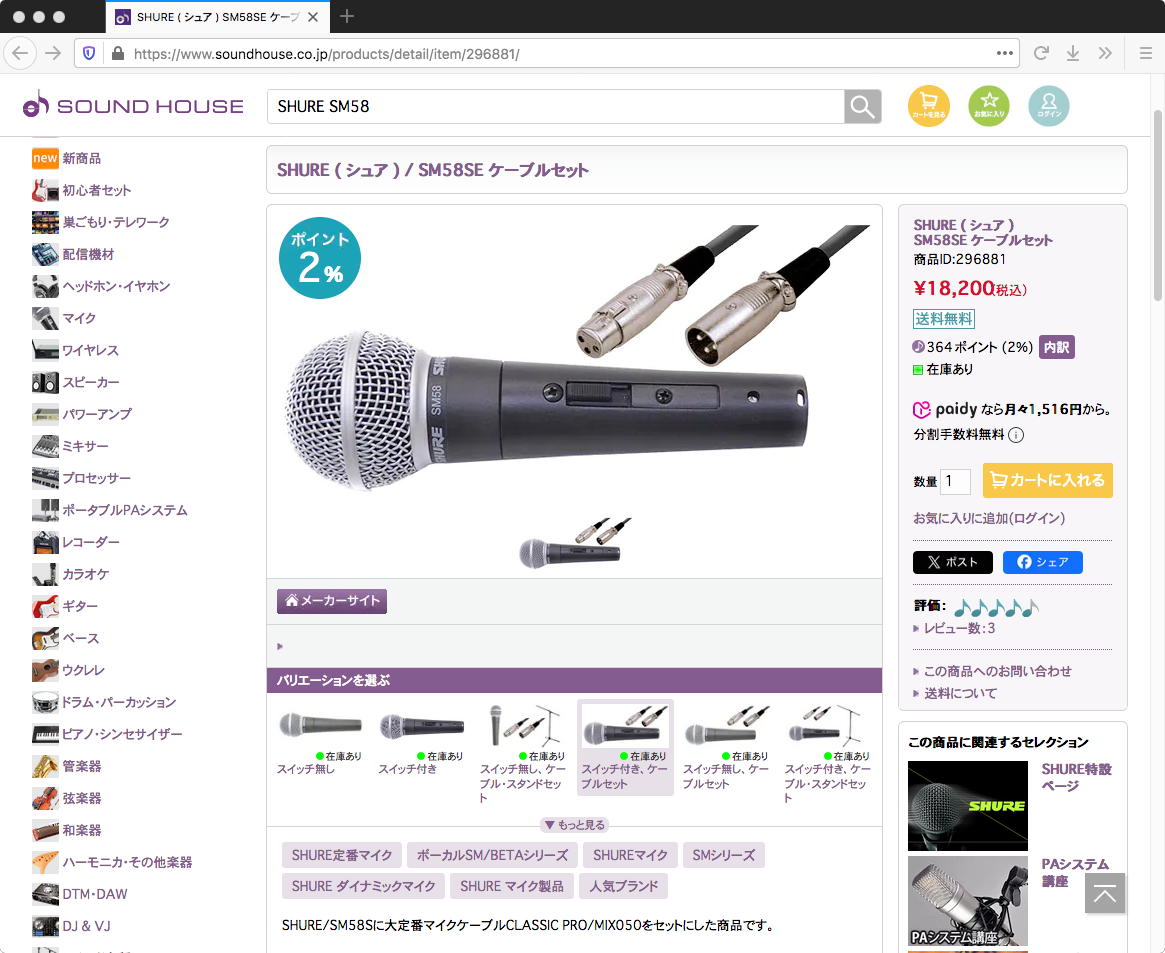Click the scroll-to-top arrow button
This screenshot has height=953, width=1165.
point(1104,893)
